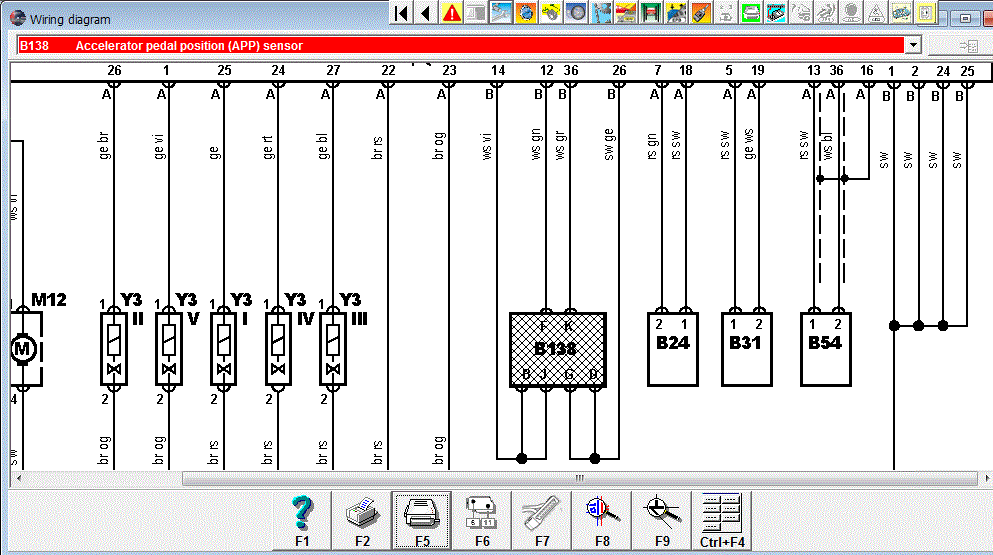Open the F6 connector pins view
This screenshot has height=555, width=993.
coord(481,520)
